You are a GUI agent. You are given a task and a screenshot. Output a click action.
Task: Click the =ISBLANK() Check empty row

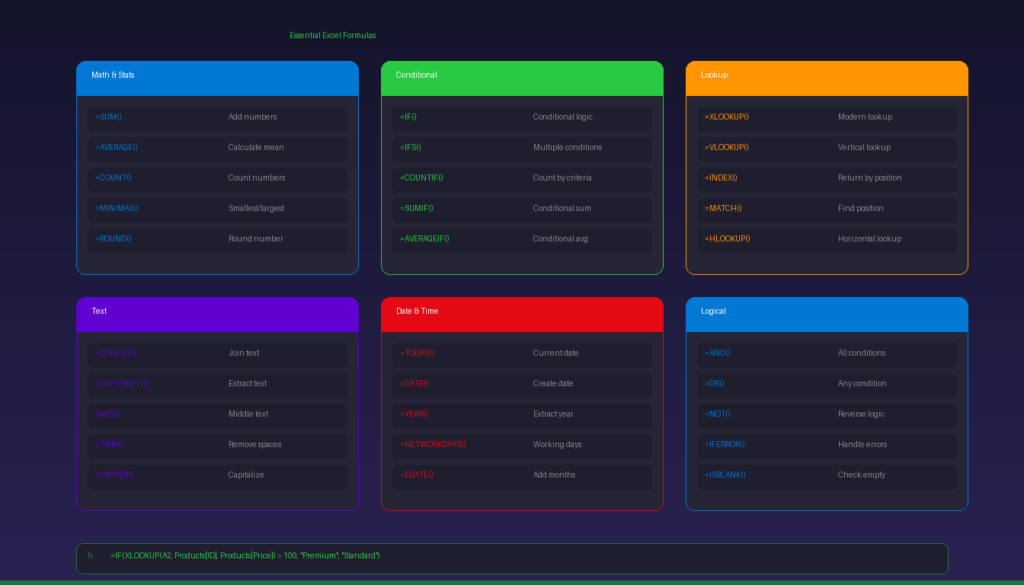(826, 475)
